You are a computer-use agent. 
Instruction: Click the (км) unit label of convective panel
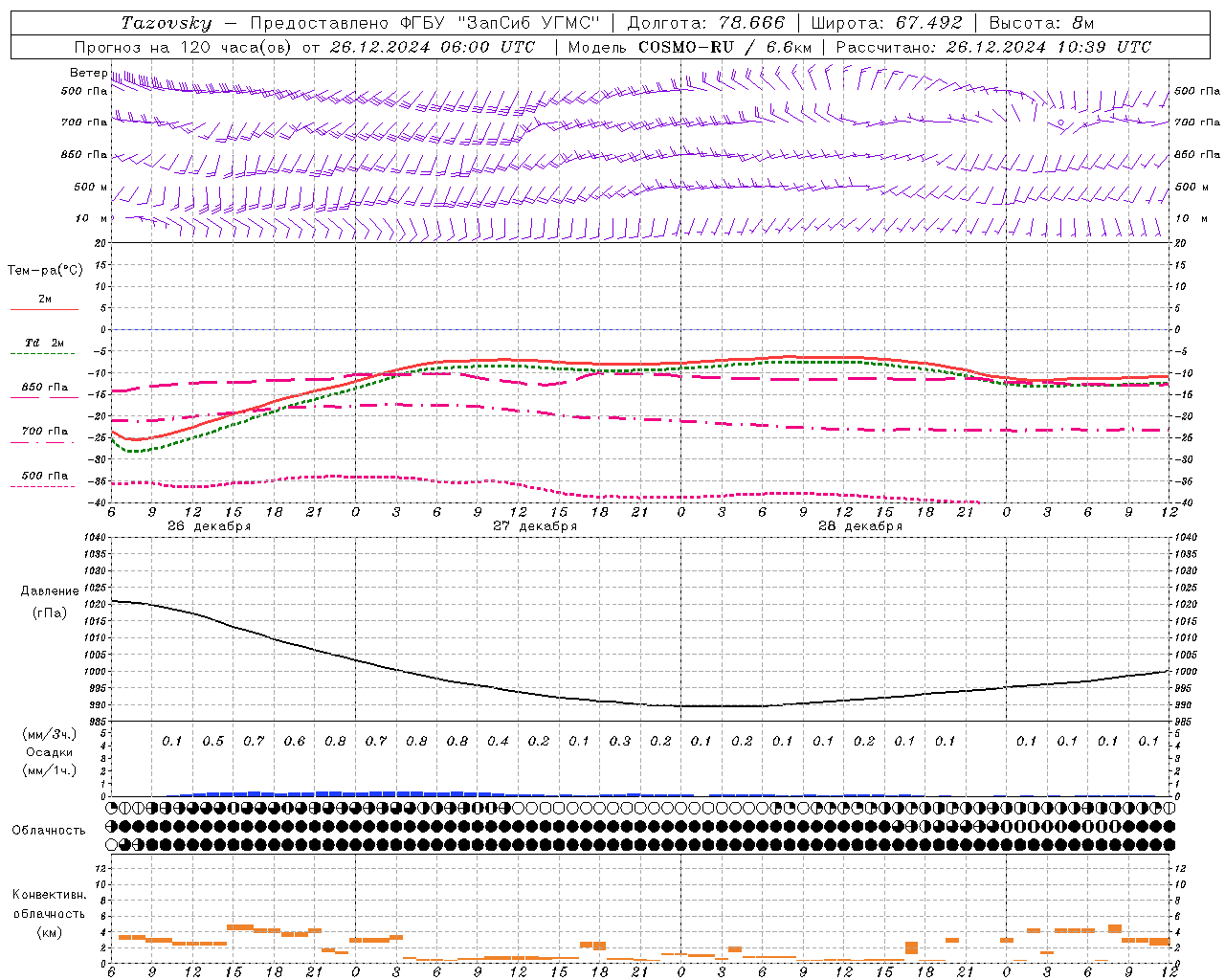(x=50, y=931)
